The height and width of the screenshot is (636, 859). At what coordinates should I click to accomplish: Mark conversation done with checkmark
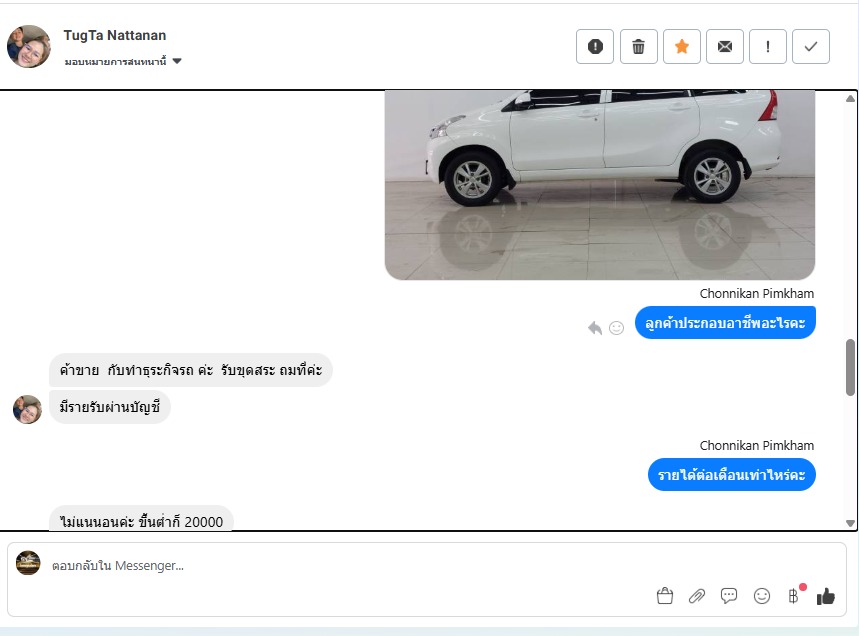811,47
